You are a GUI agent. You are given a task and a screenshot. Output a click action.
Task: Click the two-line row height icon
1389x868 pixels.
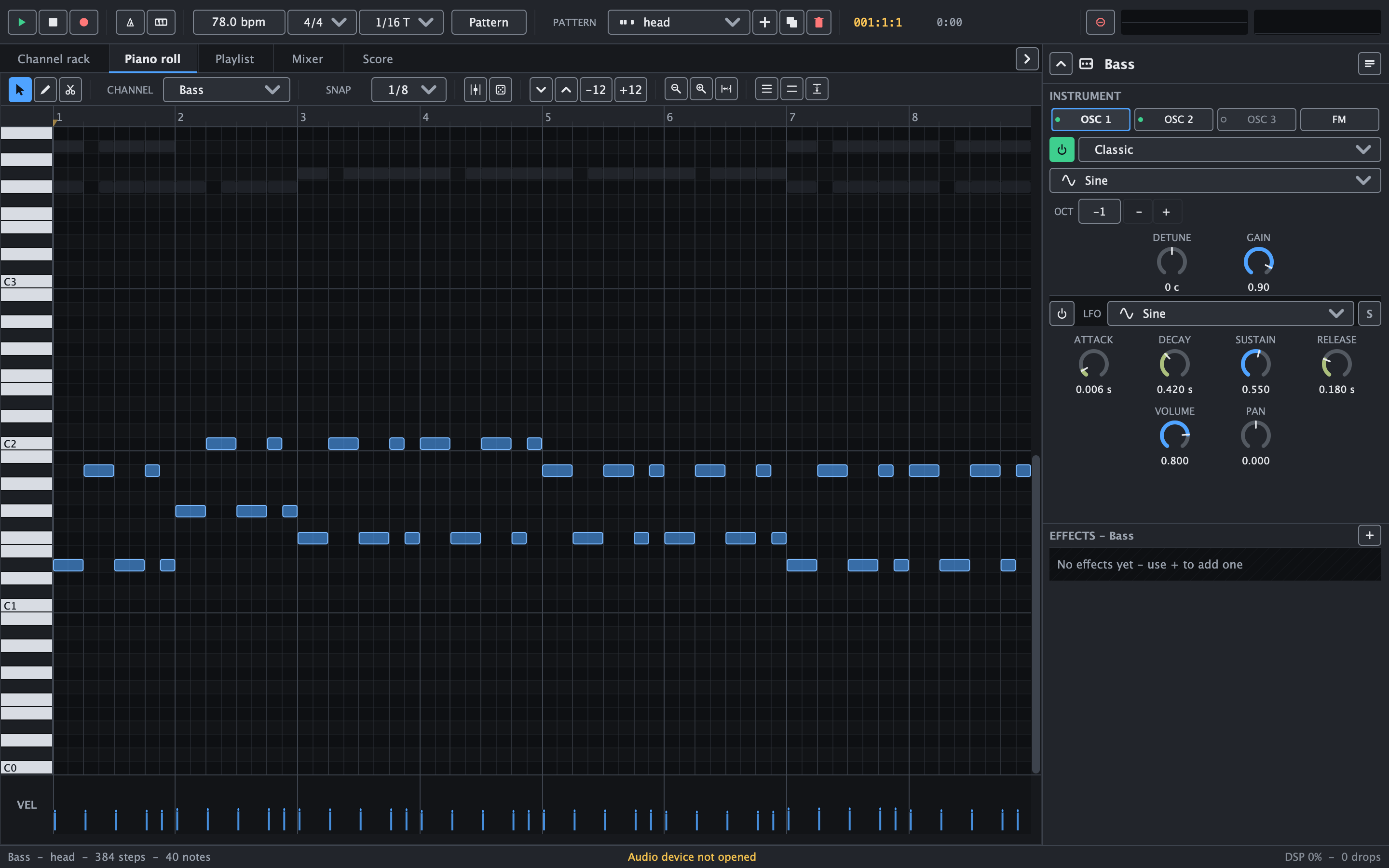point(792,89)
